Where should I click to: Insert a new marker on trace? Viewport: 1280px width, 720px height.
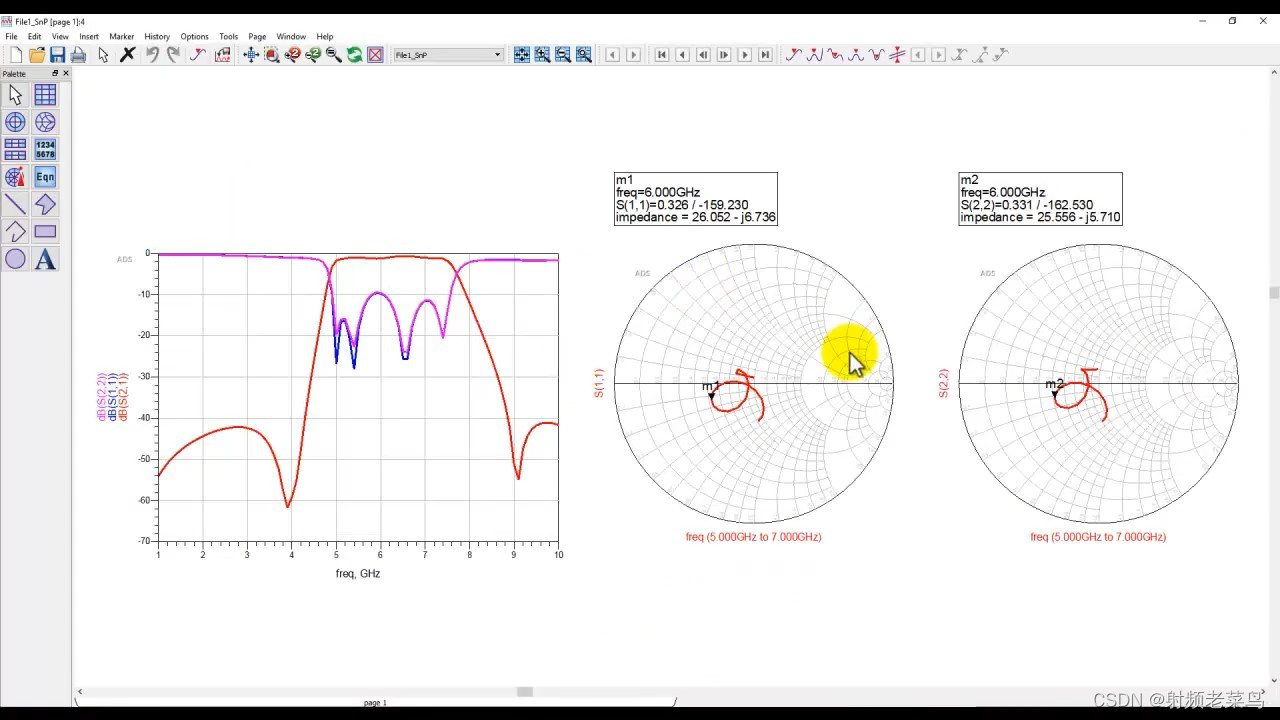click(x=793, y=55)
